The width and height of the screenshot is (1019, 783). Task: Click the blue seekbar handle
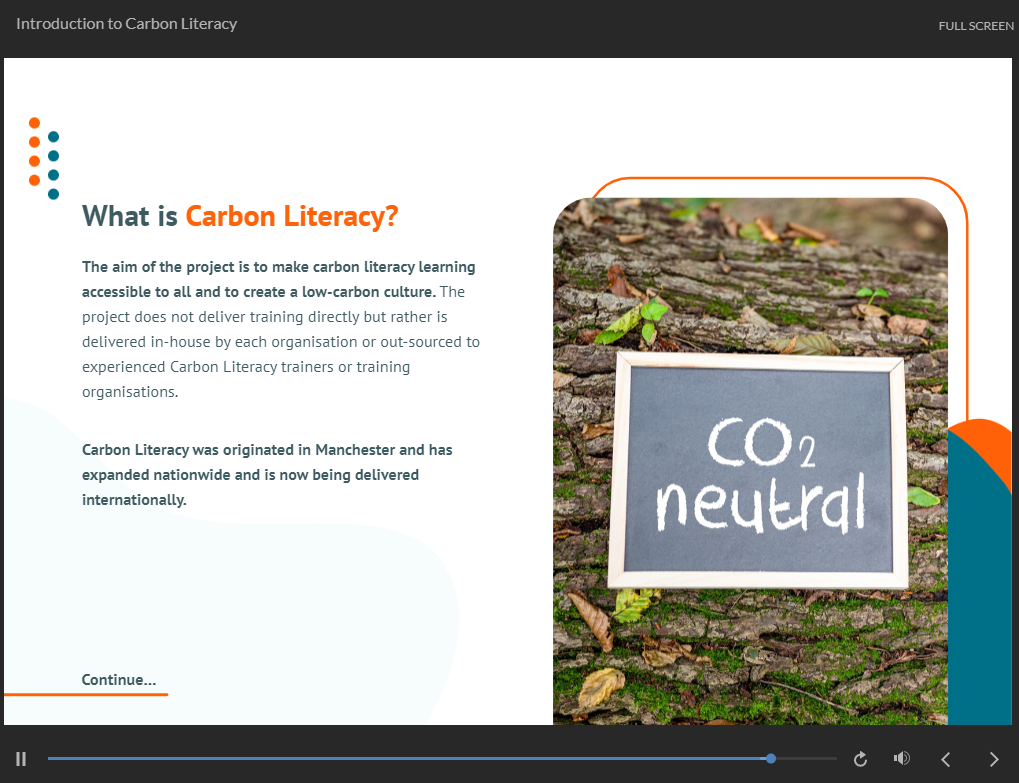(x=771, y=759)
